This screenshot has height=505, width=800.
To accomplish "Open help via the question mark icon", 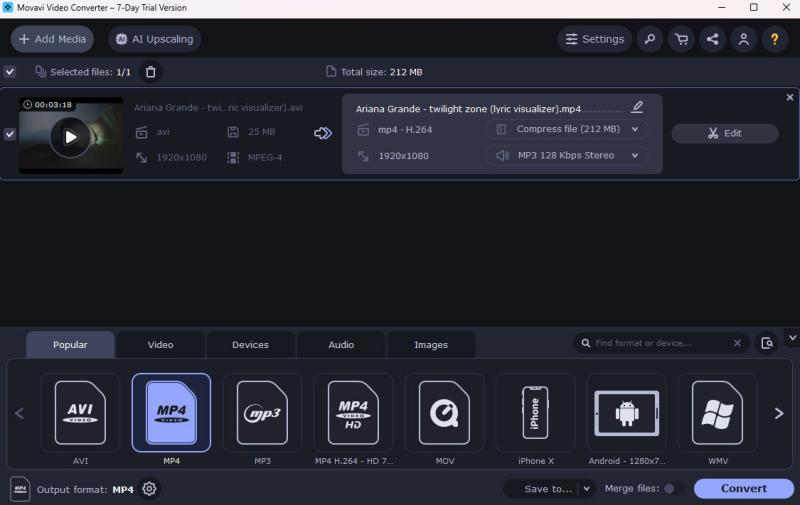I will click(x=774, y=39).
